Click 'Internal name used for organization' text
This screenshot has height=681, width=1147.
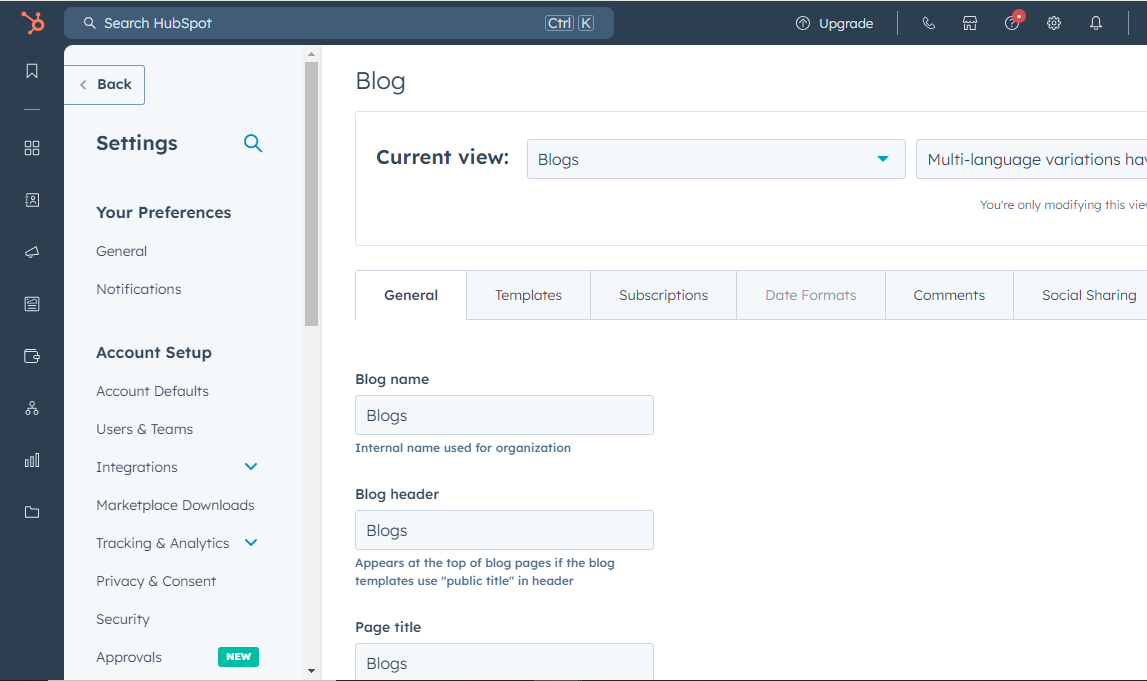[x=463, y=448]
